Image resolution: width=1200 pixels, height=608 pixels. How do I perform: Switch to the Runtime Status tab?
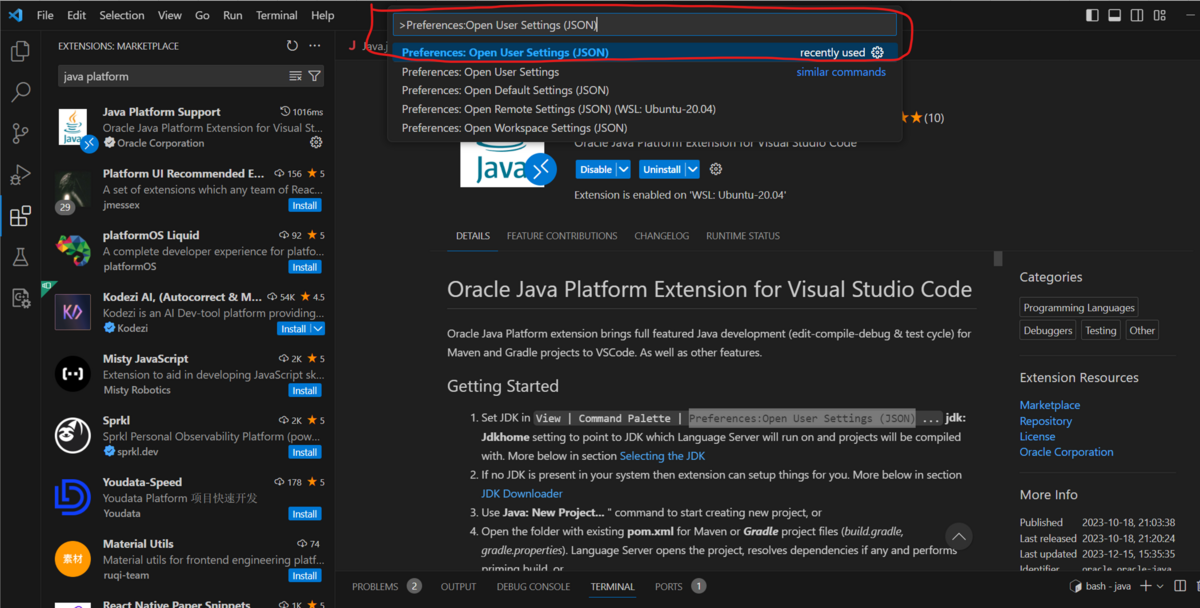743,236
